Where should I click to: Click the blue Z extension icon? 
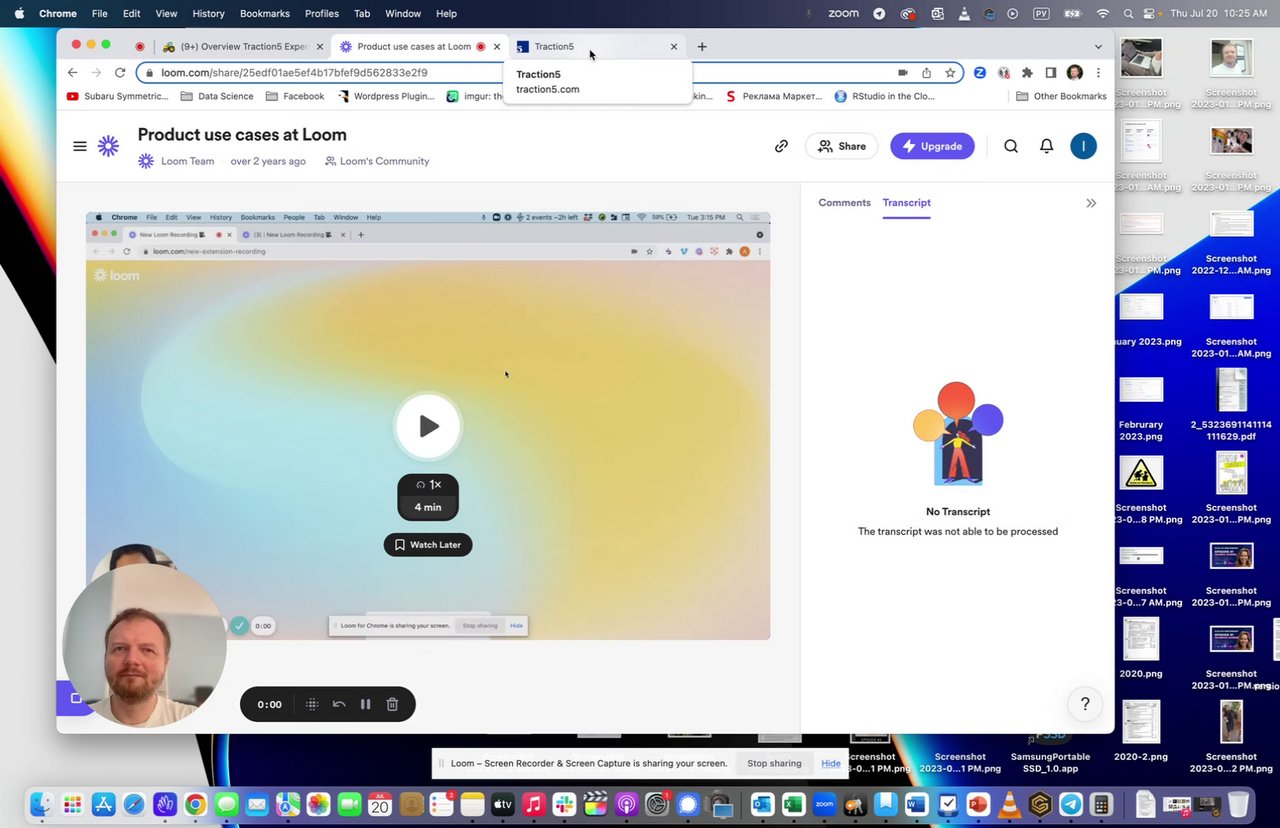980,73
